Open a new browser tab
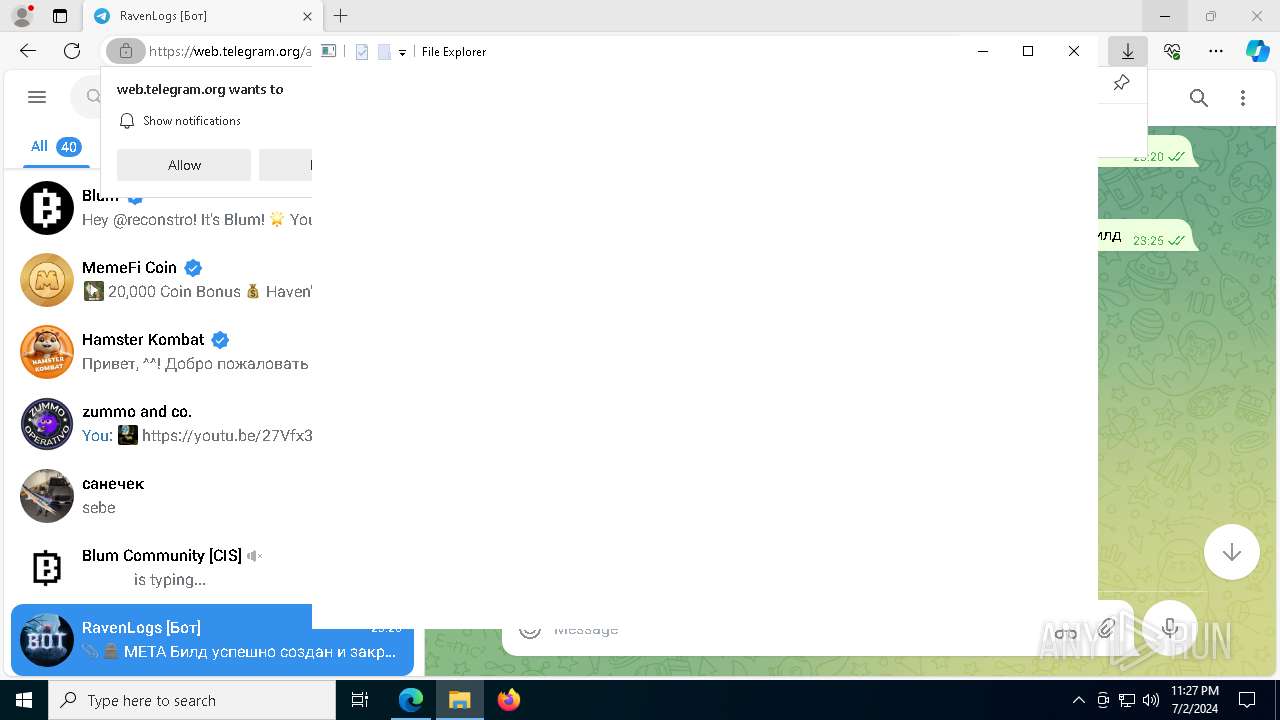1280x720 pixels. coord(341,16)
